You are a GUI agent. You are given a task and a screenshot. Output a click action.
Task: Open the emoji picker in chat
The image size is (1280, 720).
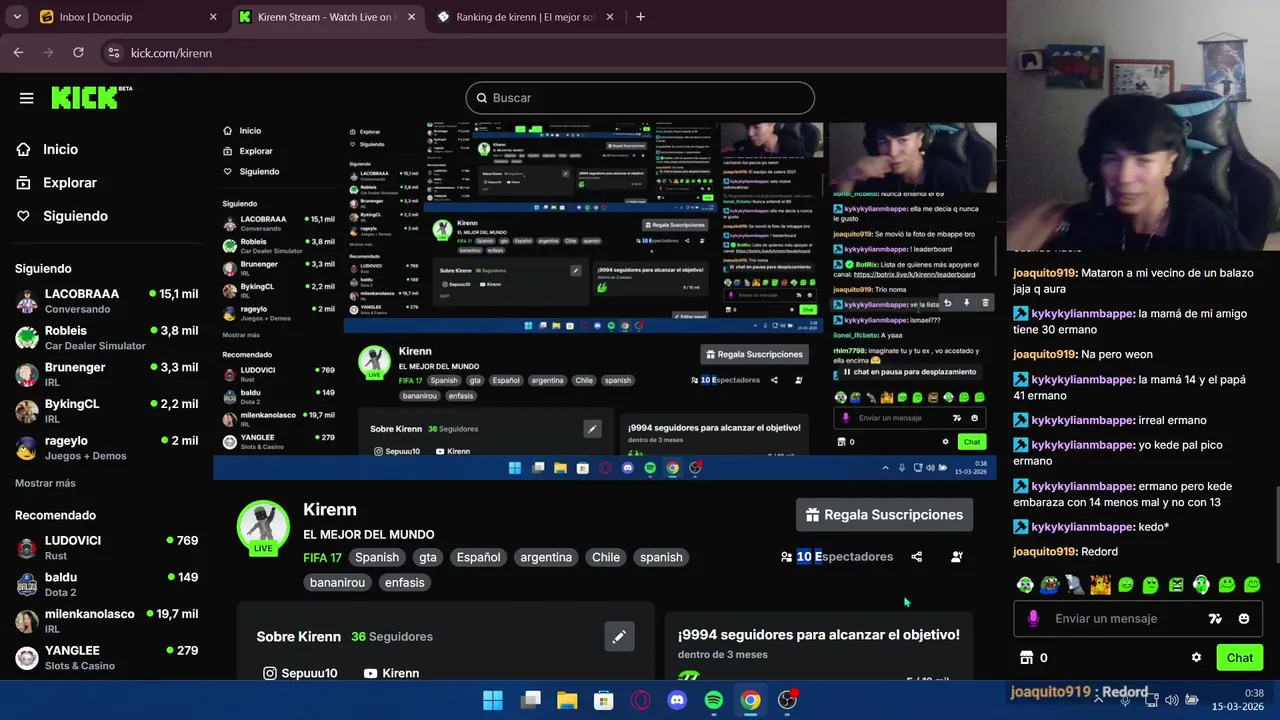point(1244,619)
